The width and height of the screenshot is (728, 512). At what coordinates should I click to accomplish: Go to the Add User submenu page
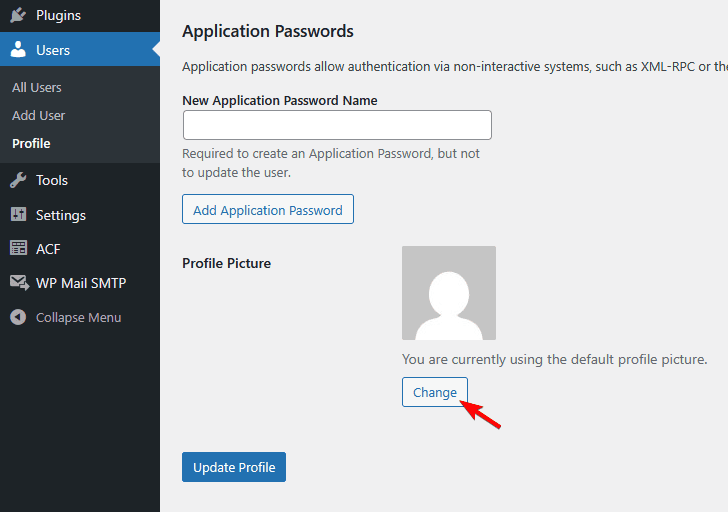pyautogui.click(x=39, y=115)
